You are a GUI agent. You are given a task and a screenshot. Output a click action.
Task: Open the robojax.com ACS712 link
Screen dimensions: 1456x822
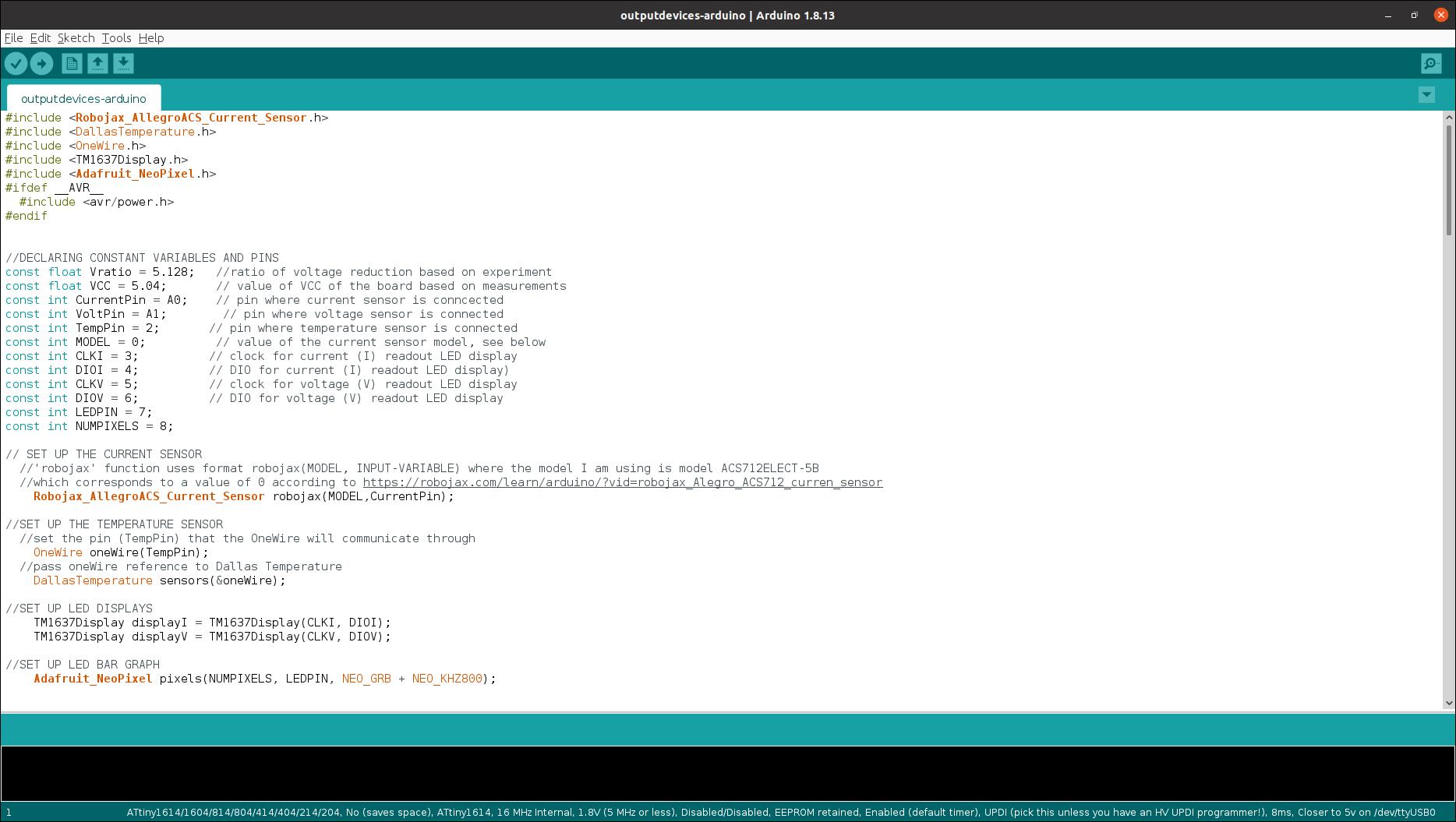pyautogui.click(x=622, y=482)
